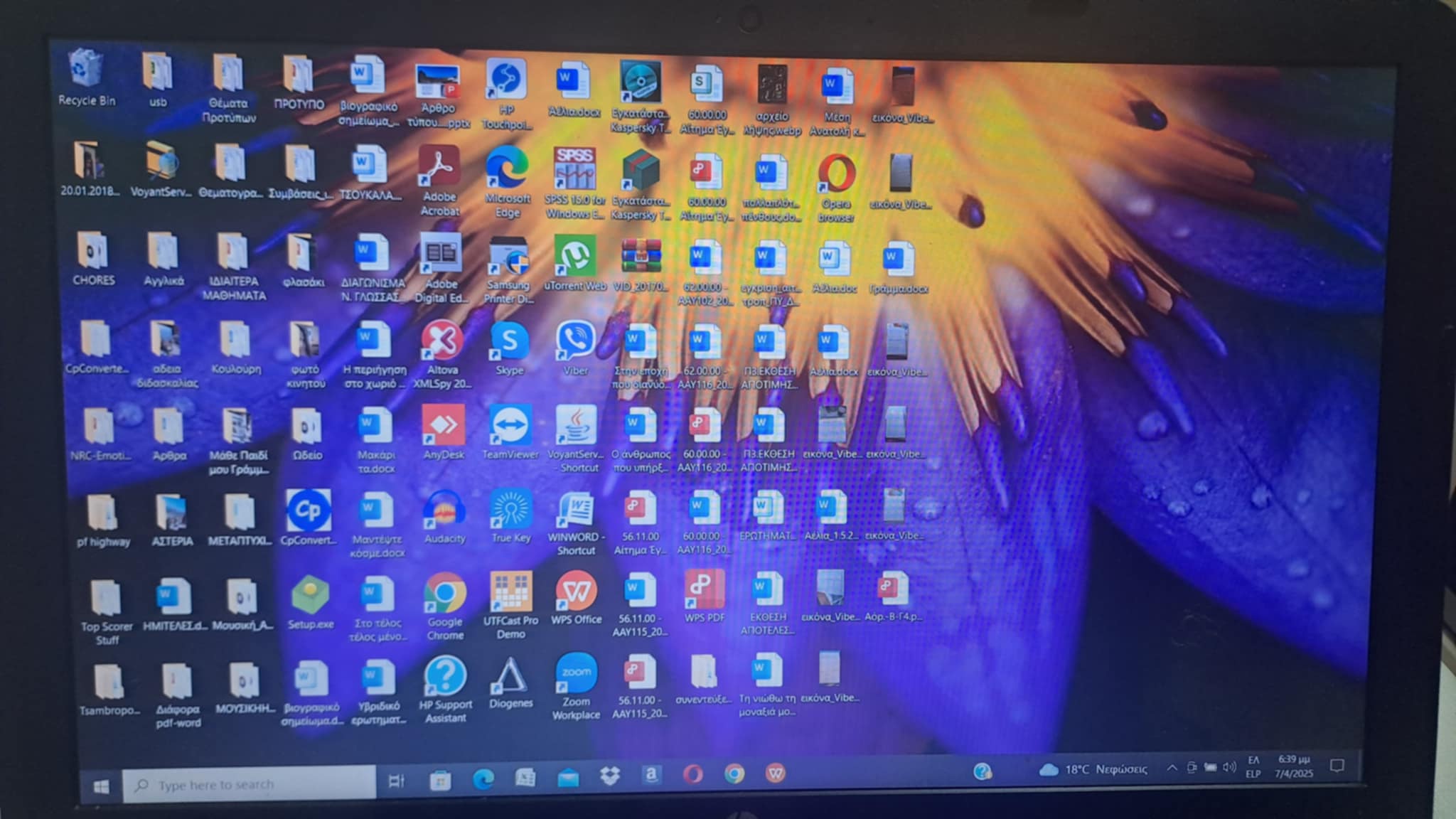The height and width of the screenshot is (819, 1456).
Task: Select the Αγγλικά folder
Action: coord(164,259)
